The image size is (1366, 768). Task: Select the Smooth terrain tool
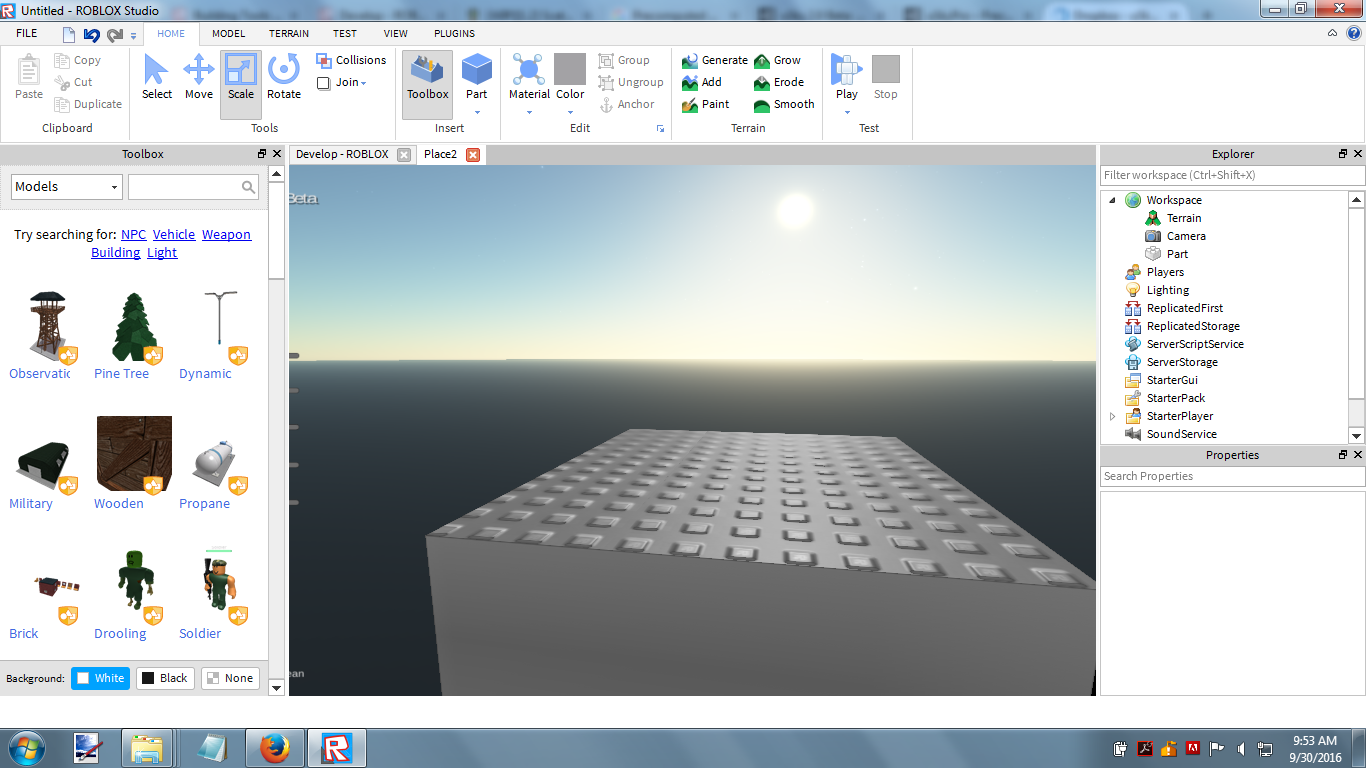(x=784, y=104)
